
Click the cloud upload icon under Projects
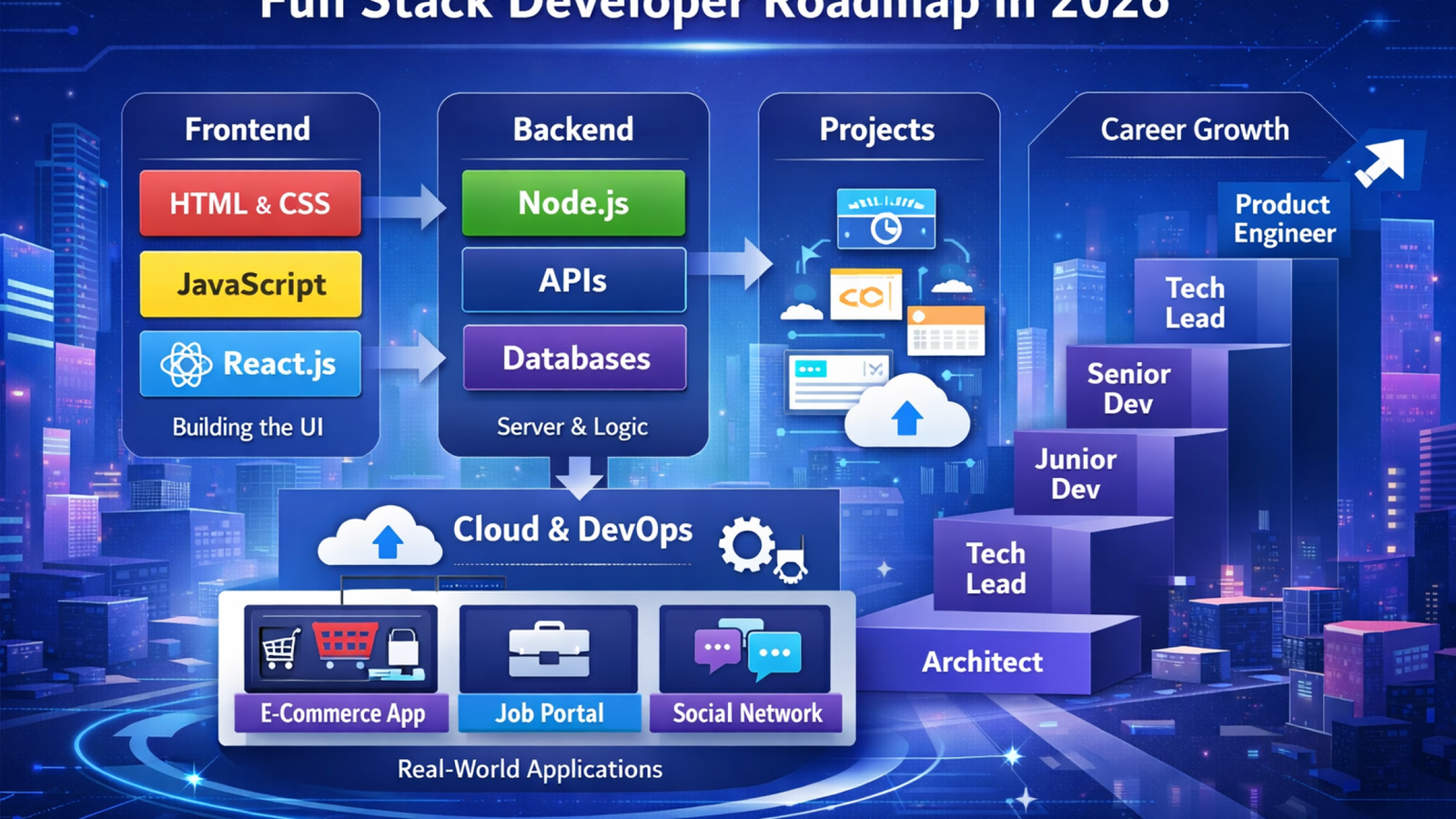[x=905, y=409]
